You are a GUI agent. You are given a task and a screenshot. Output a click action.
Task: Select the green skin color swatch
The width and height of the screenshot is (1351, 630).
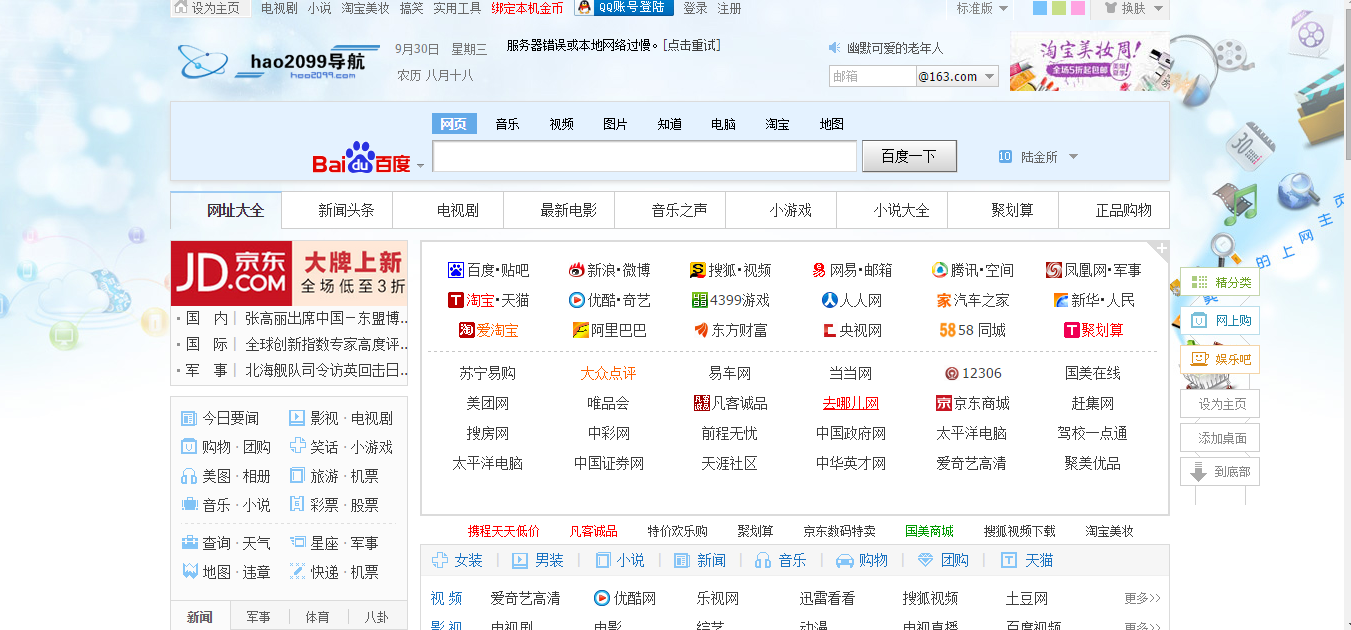(x=1059, y=8)
